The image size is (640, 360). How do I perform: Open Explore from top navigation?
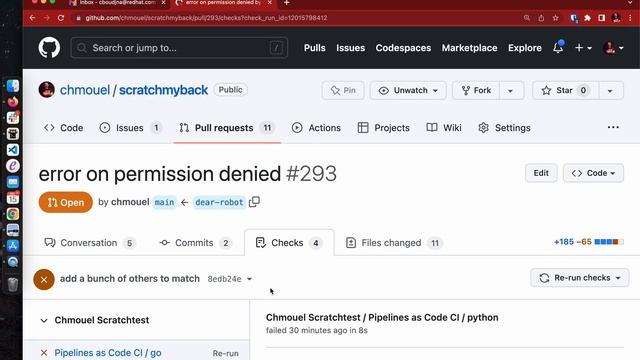tap(525, 48)
